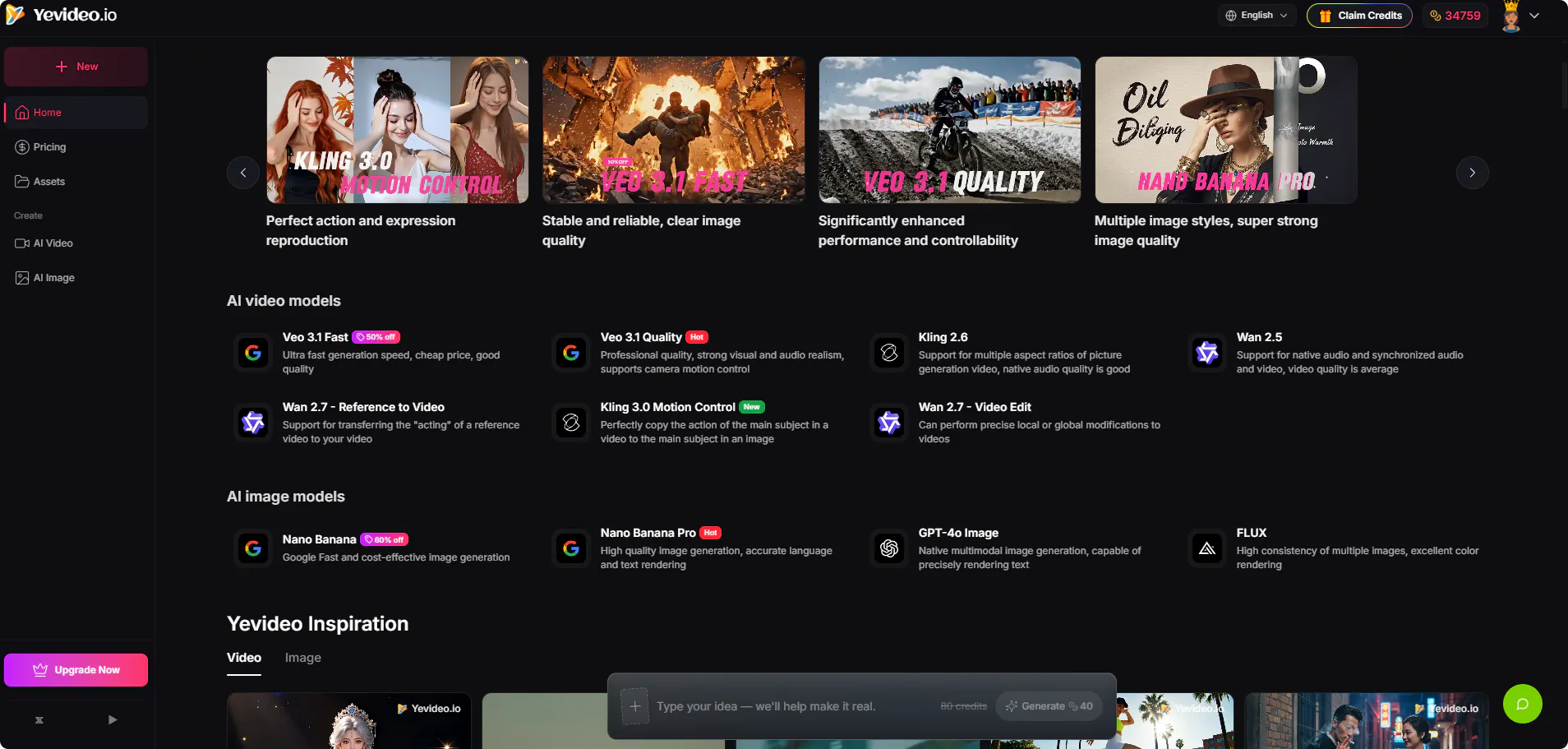Click the user avatar icon

click(x=1510, y=16)
